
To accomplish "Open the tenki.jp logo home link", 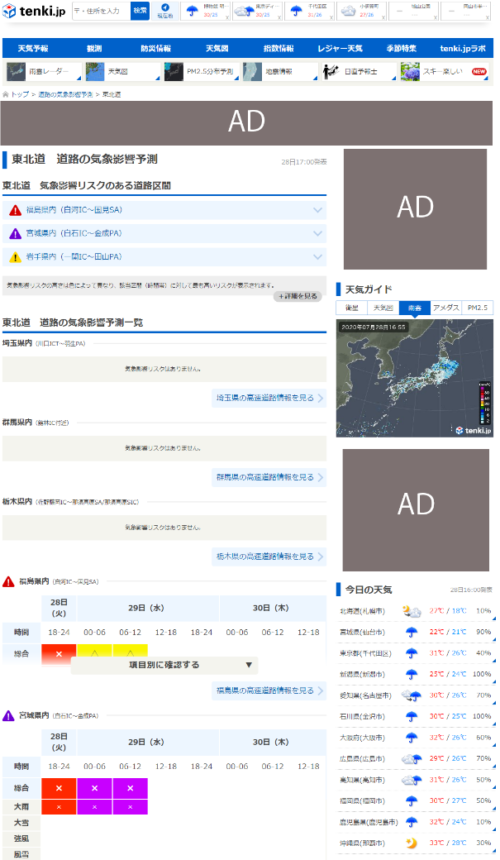I will pyautogui.click(x=34, y=11).
